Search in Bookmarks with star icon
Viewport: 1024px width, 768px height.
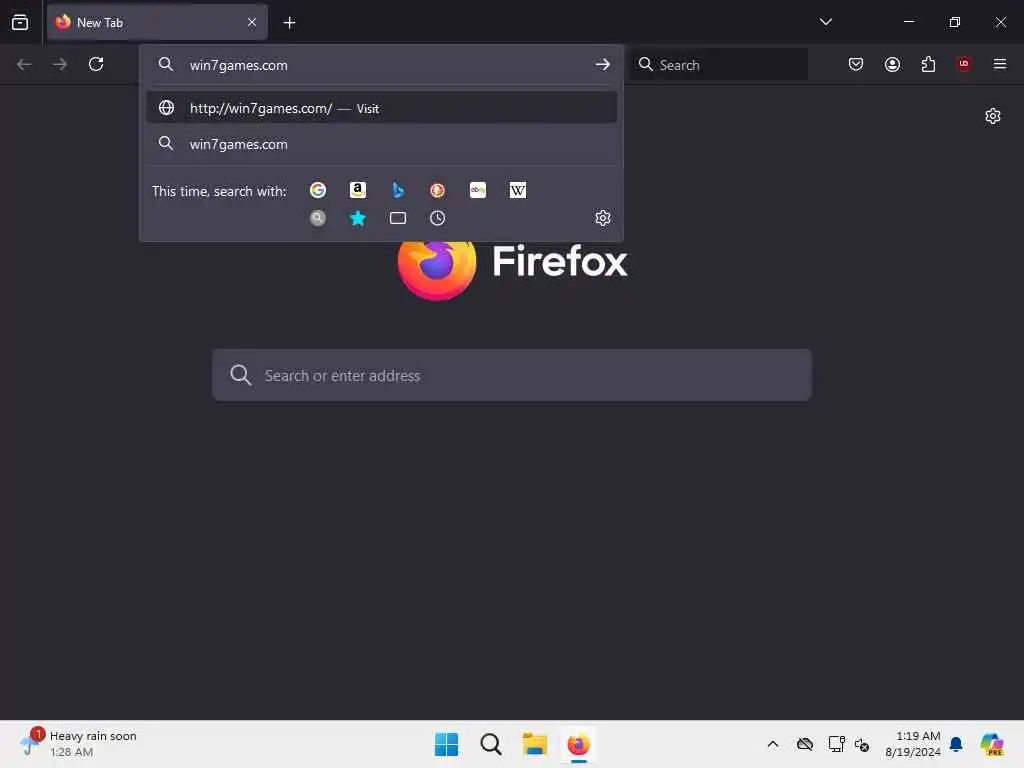click(x=358, y=218)
